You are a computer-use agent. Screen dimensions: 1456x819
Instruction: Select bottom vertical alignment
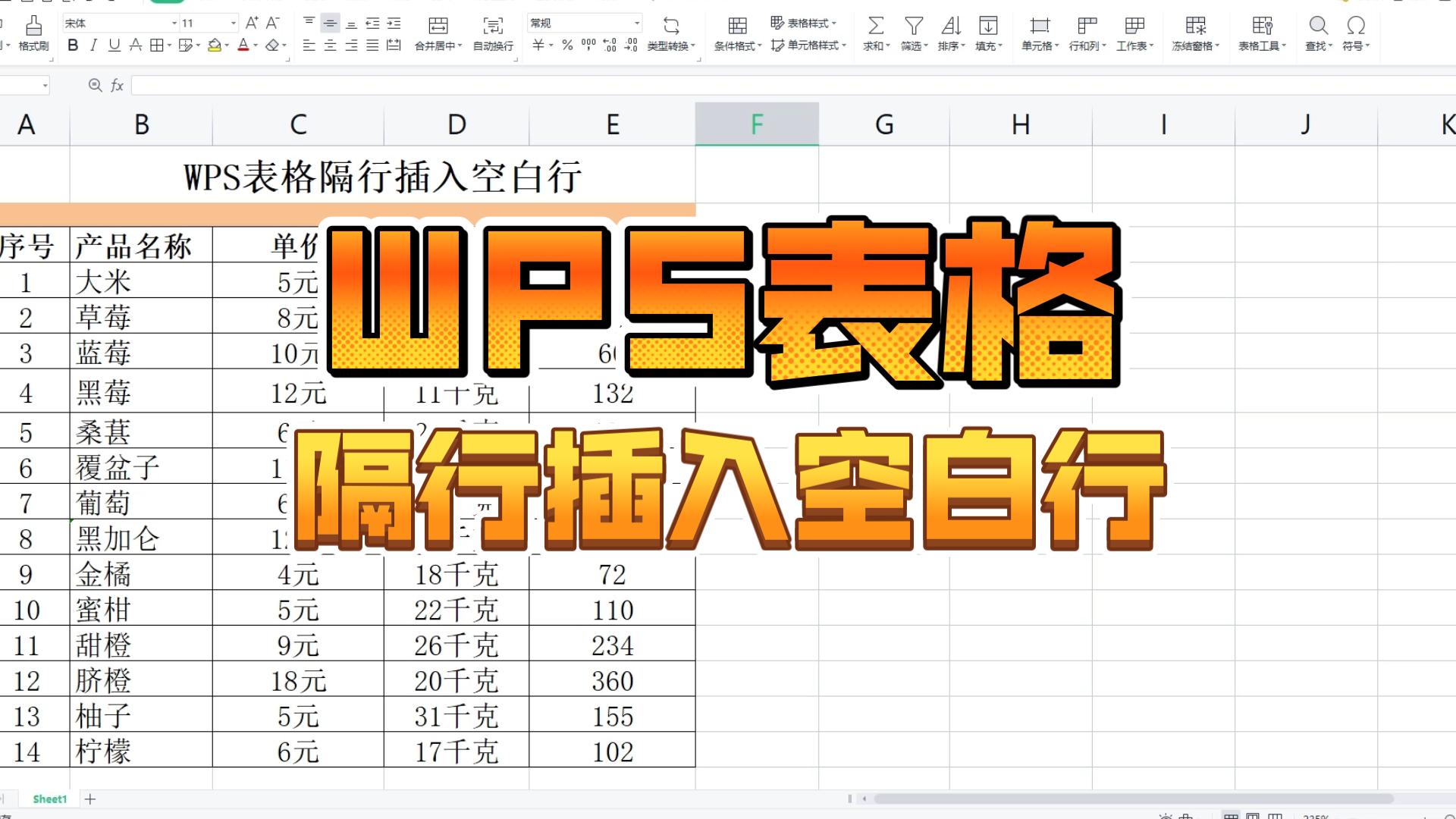point(351,24)
